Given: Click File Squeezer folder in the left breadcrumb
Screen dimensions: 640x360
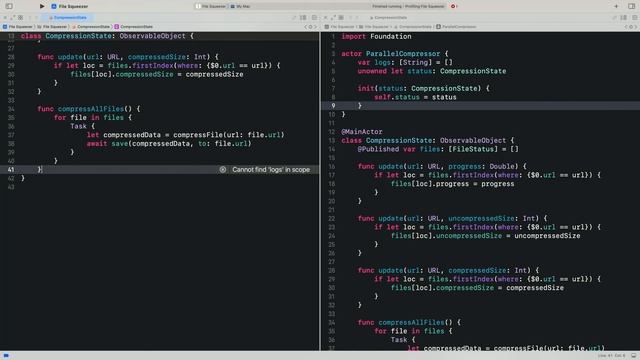Looking at the screenshot, I should click(x=52, y=27).
